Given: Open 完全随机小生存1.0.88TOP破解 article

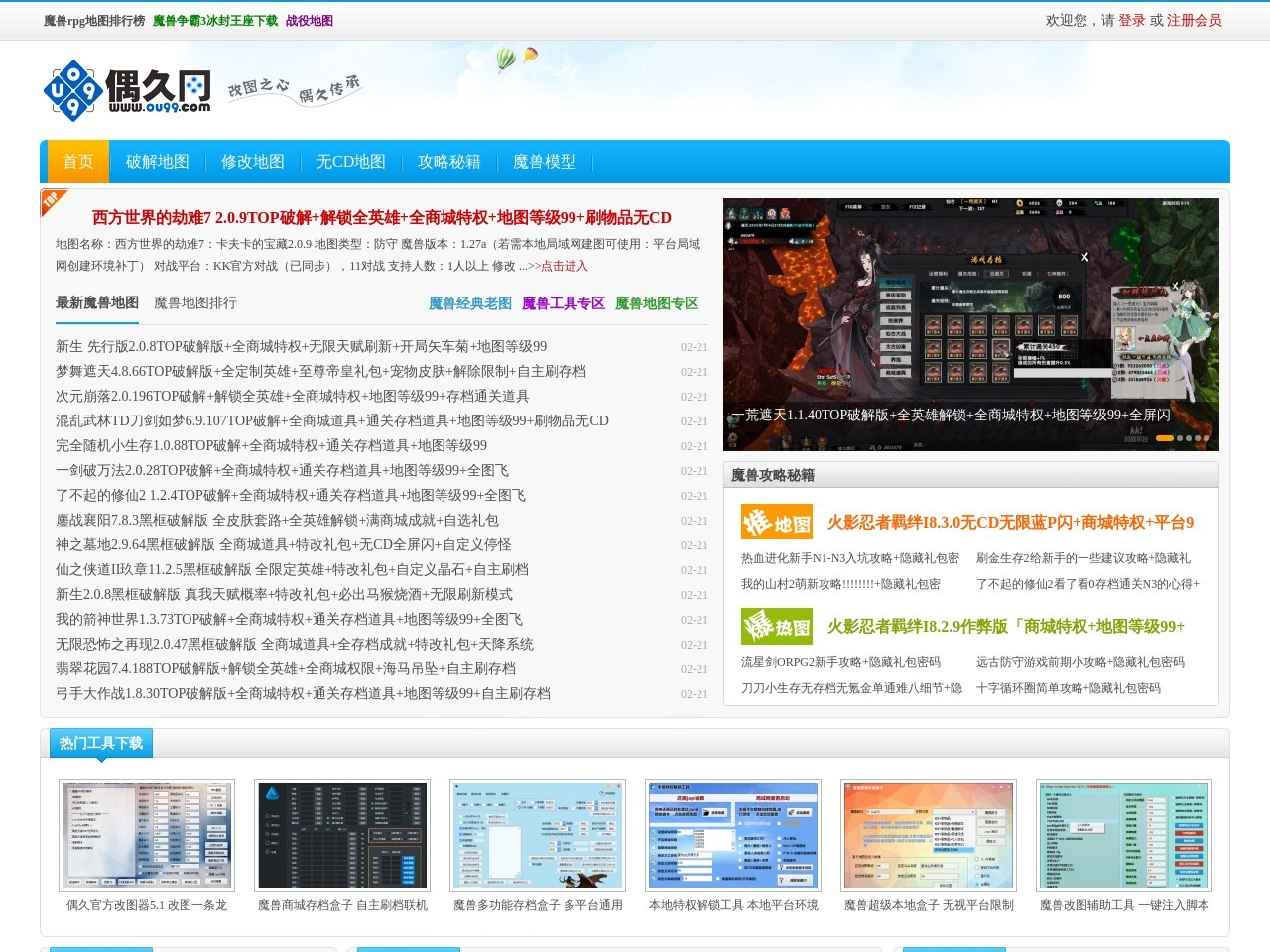Looking at the screenshot, I should pos(272,446).
